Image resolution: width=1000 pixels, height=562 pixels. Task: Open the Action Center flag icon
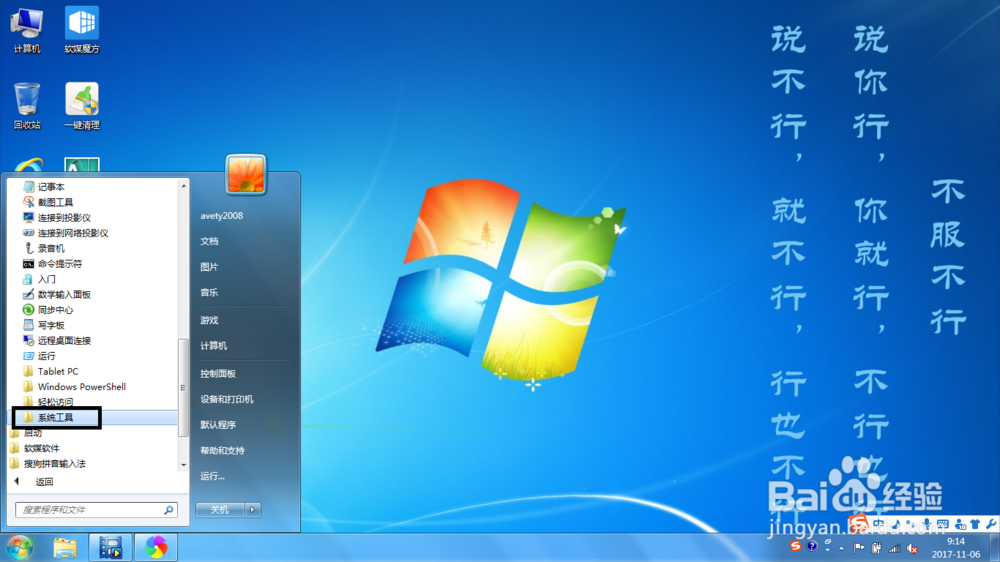pos(859,548)
